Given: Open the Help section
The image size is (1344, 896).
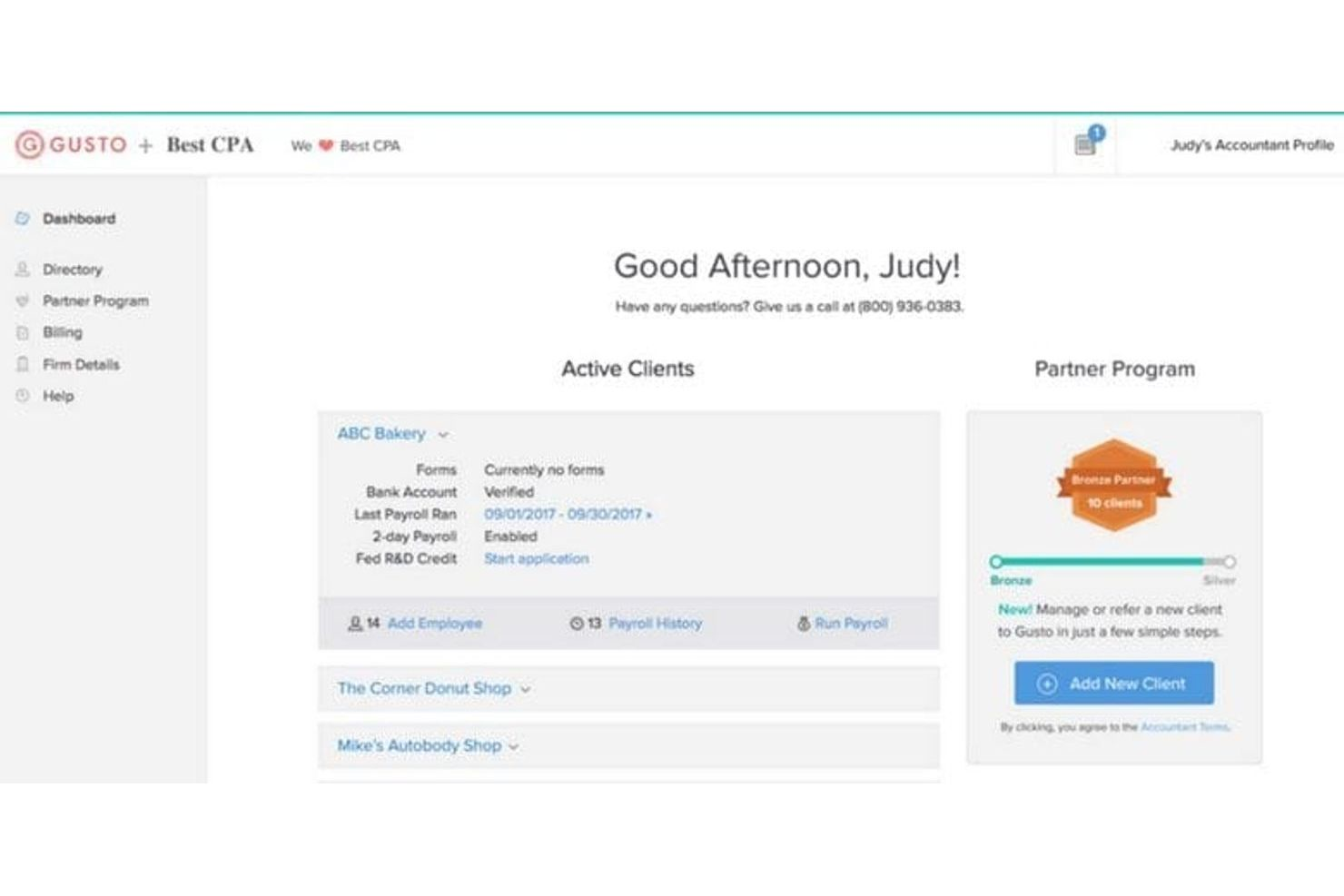Looking at the screenshot, I should [x=58, y=396].
